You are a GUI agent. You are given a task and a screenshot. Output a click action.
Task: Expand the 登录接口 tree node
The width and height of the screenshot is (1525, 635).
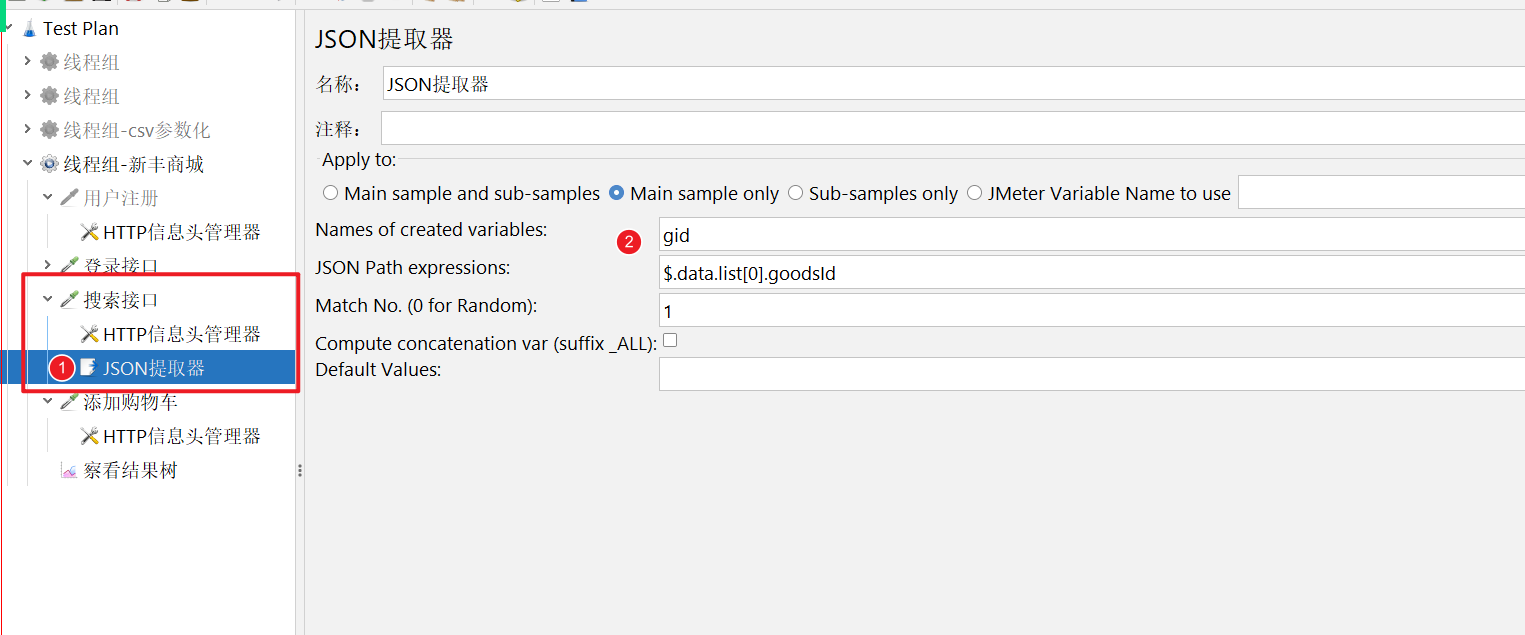click(x=47, y=265)
